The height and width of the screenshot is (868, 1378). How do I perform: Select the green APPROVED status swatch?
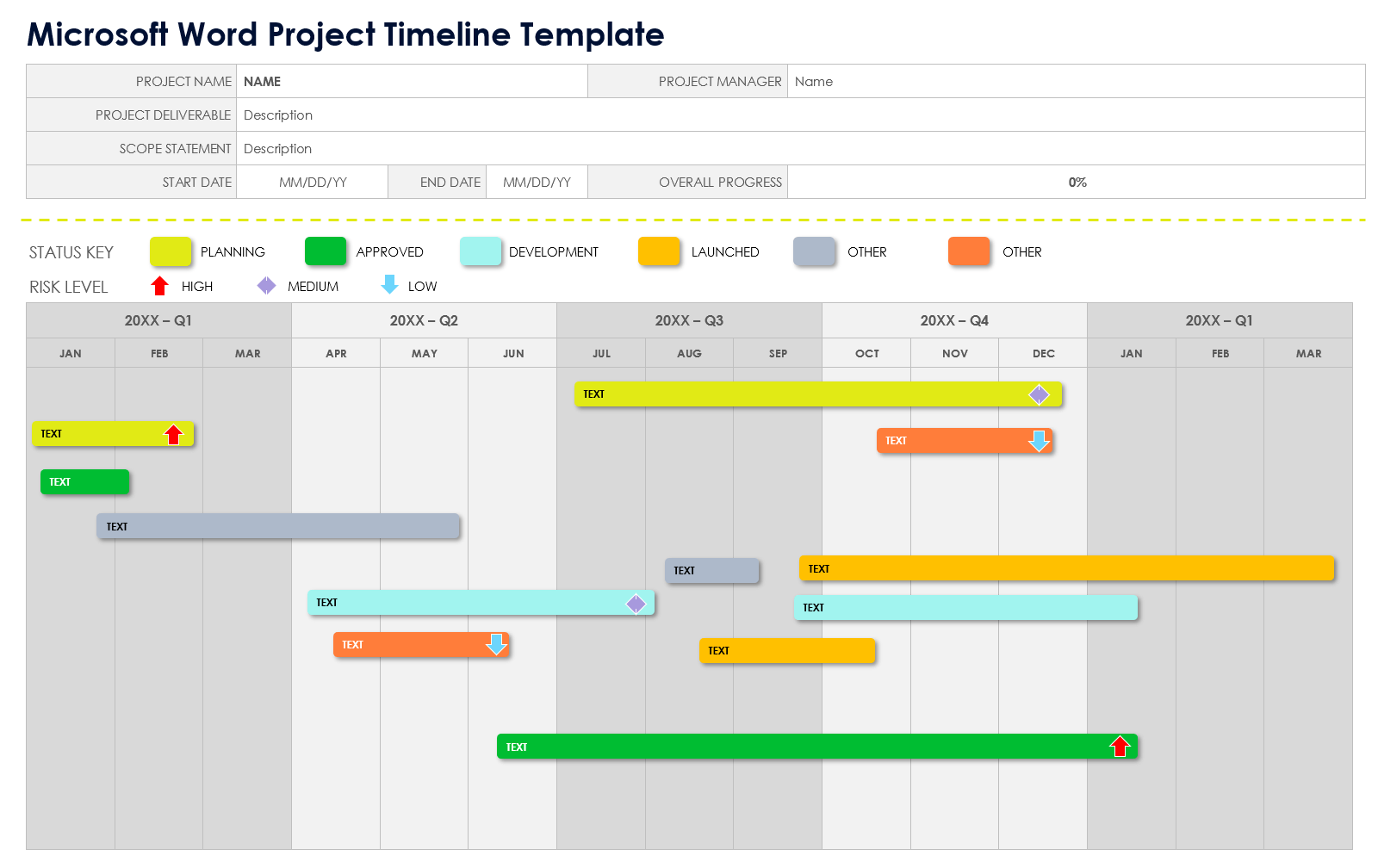326,251
